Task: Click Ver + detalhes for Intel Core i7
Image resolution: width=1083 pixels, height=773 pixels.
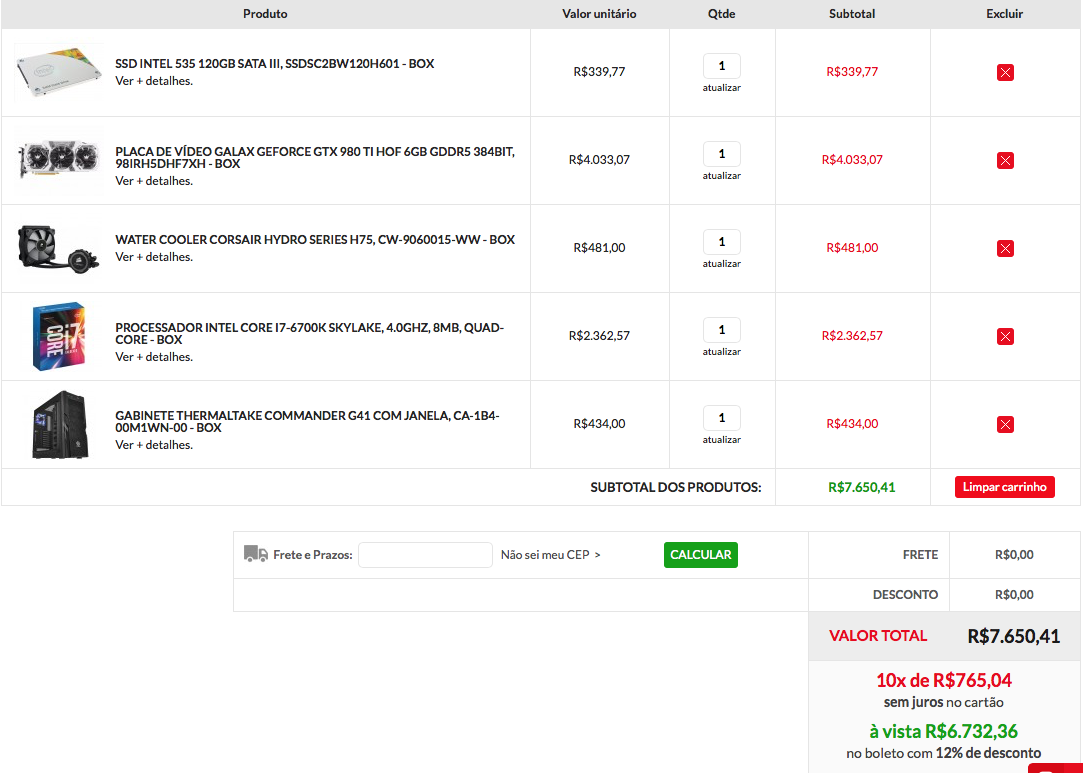Action: tap(154, 357)
